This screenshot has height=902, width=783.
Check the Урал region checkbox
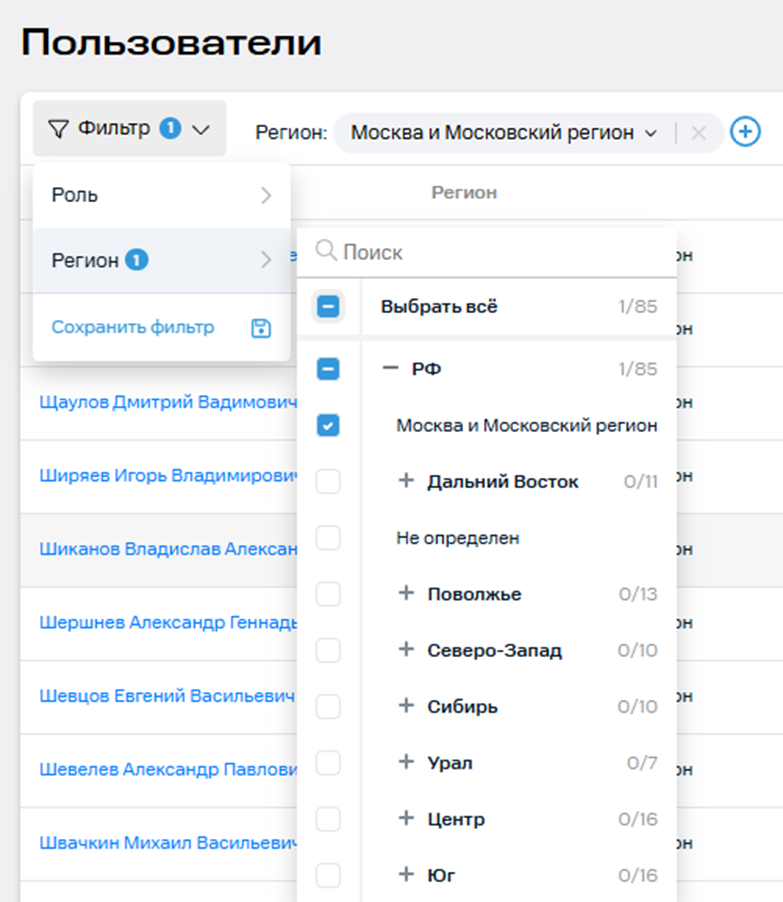coord(328,763)
